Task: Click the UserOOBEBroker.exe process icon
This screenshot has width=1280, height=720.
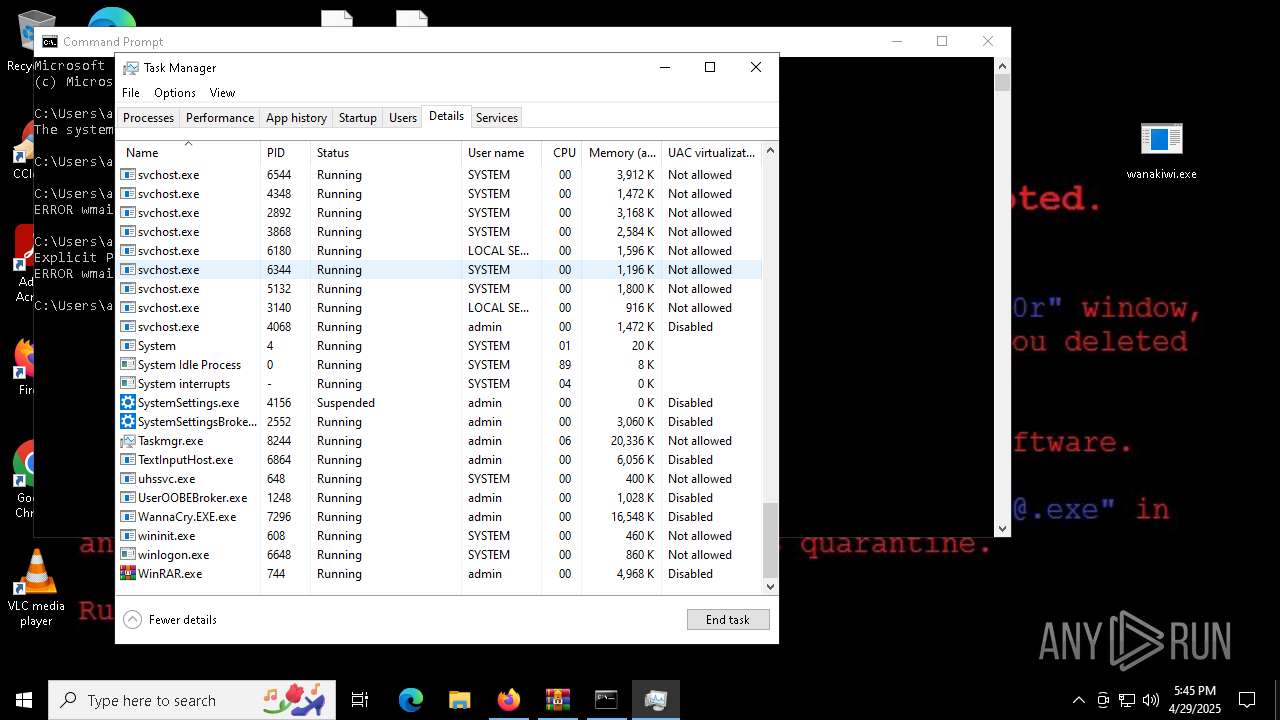Action: pyautogui.click(x=128, y=498)
